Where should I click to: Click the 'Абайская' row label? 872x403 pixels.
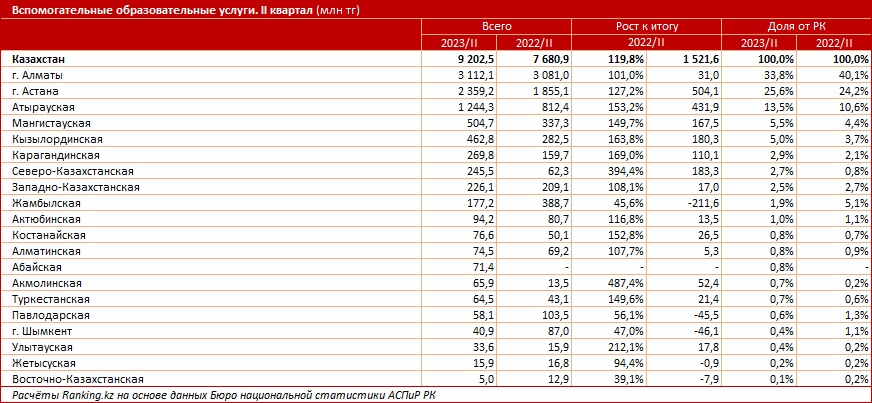click(36, 267)
